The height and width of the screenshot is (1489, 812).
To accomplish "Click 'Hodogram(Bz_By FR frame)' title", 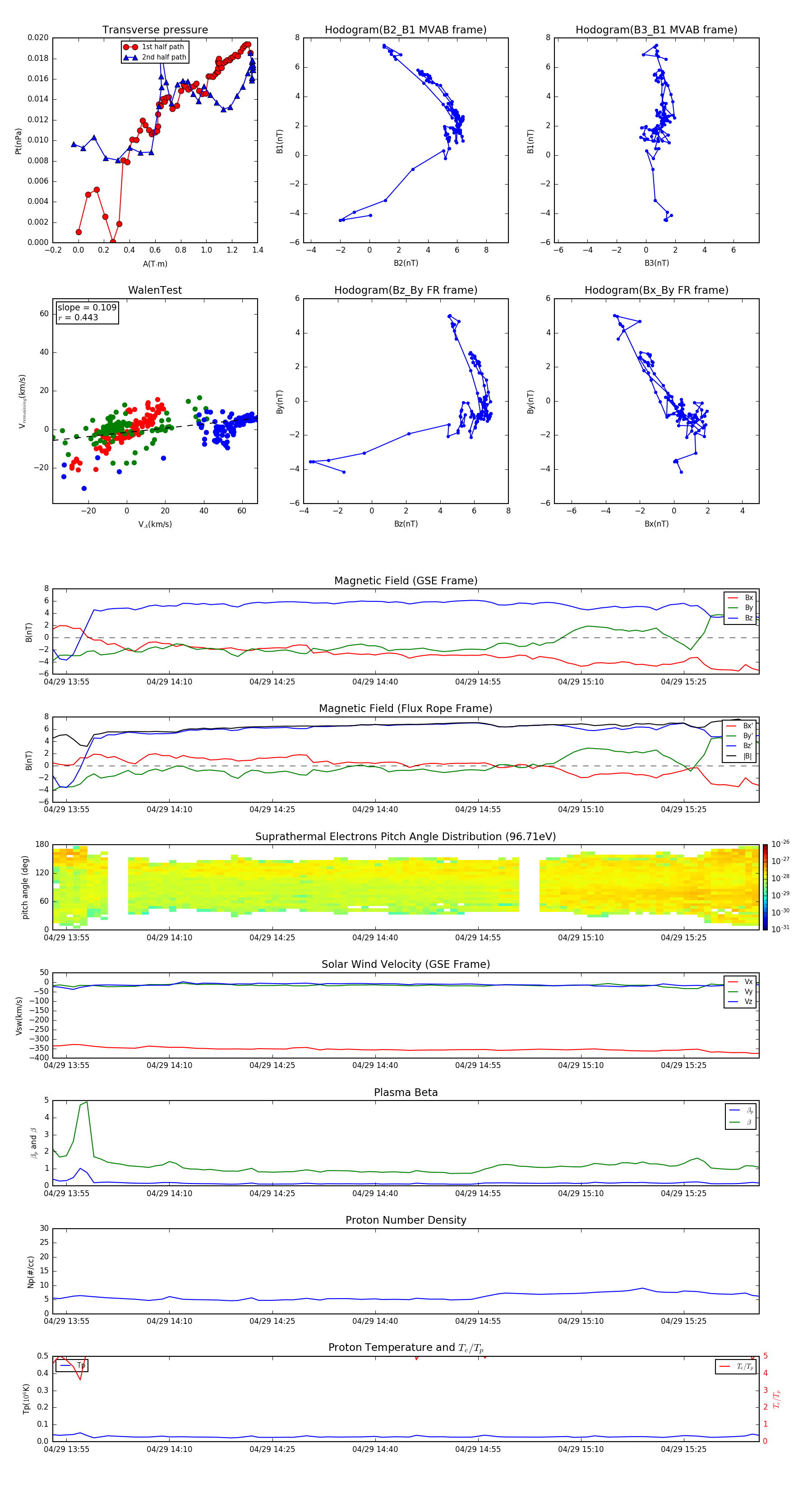I will (406, 290).
